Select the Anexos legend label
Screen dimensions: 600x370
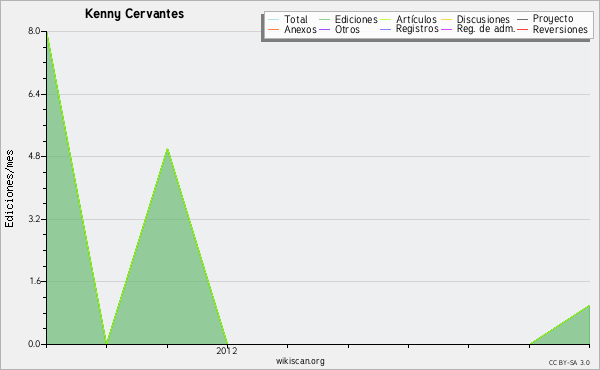click(300, 29)
